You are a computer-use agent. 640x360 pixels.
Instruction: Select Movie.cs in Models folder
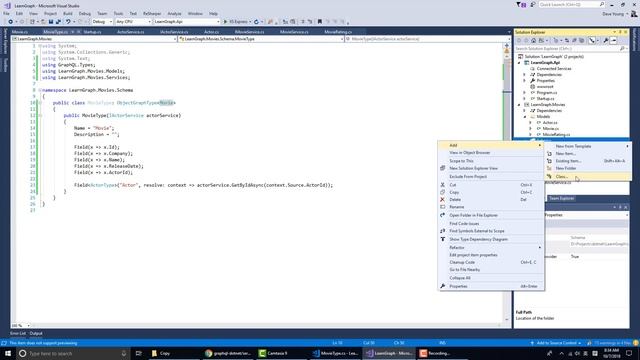[550, 129]
